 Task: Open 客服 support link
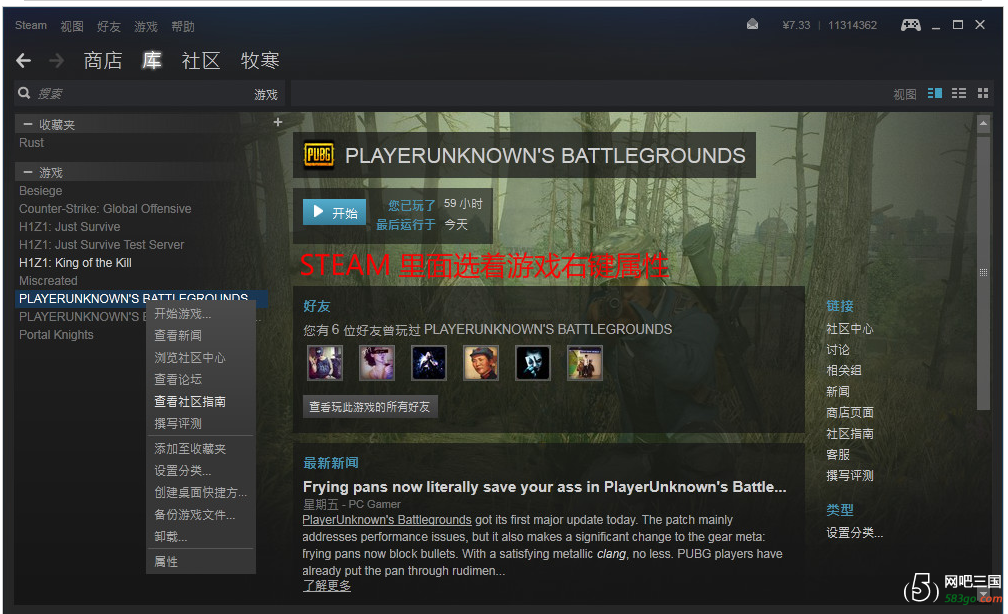838,455
